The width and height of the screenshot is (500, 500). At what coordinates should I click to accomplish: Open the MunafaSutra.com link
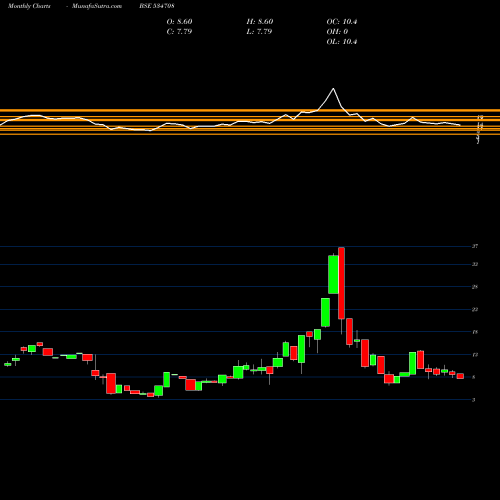pyautogui.click(x=97, y=6)
